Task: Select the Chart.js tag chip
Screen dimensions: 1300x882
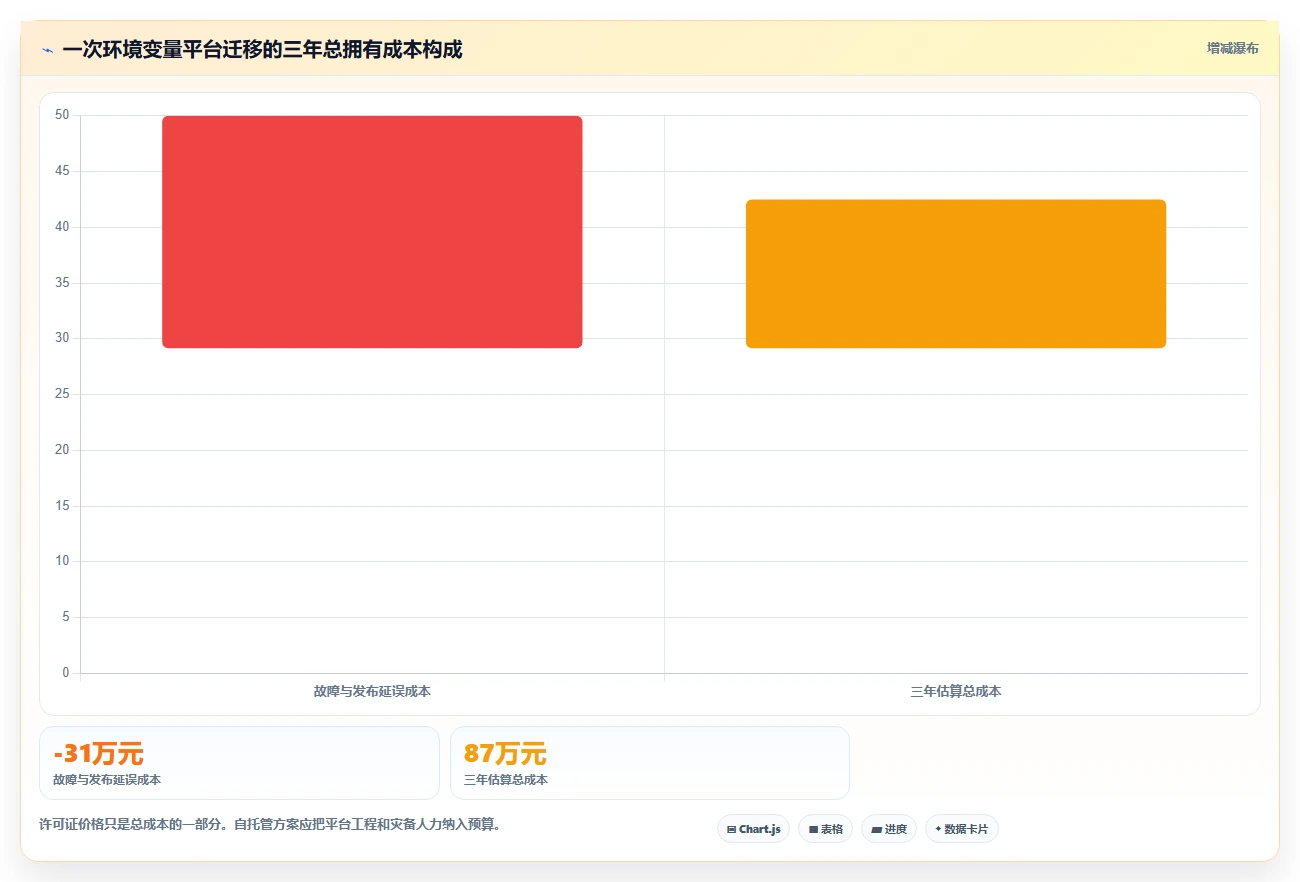Action: (x=754, y=829)
